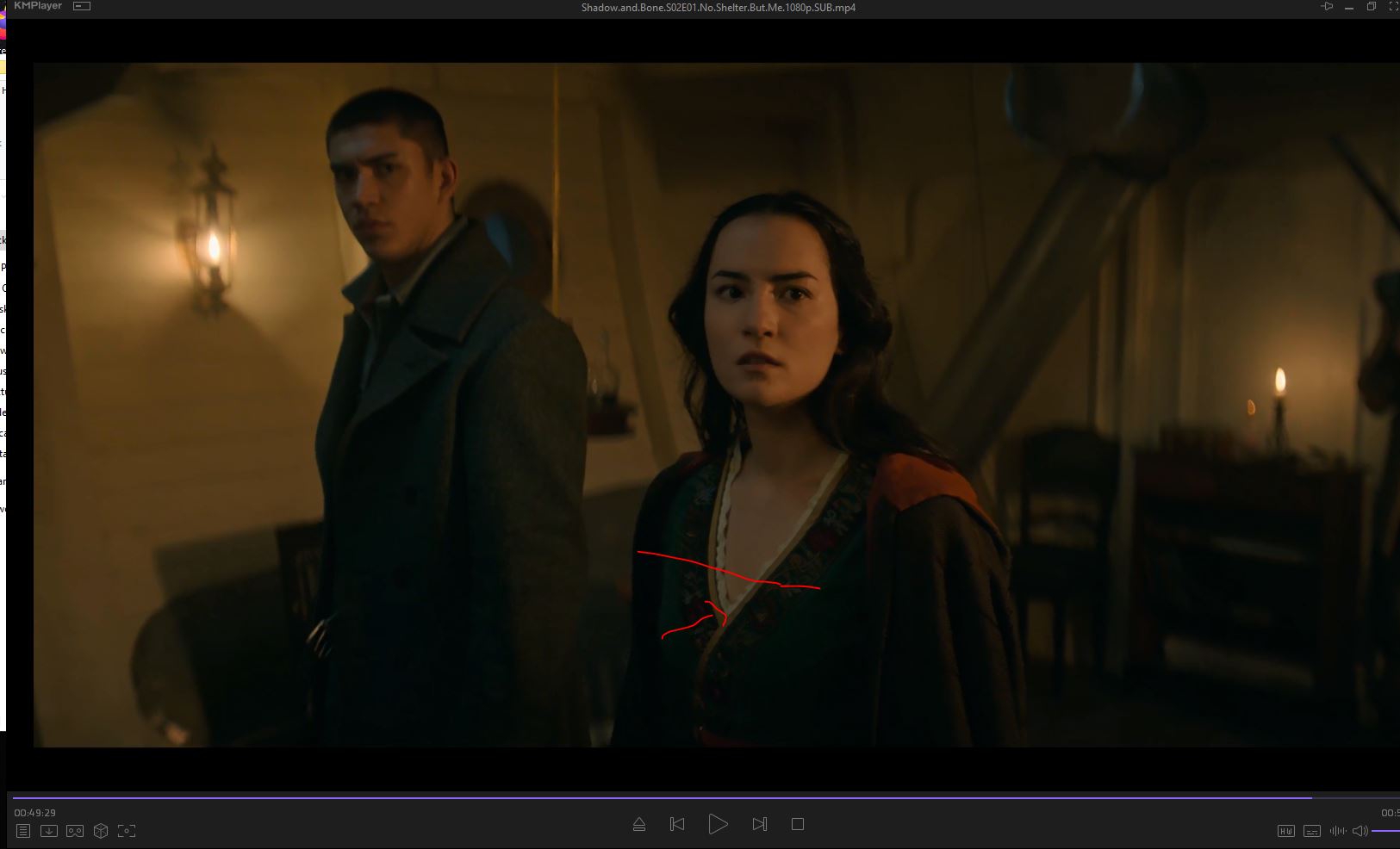Open audio equalizer waveform icon
The width and height of the screenshot is (1400, 849).
(1337, 831)
